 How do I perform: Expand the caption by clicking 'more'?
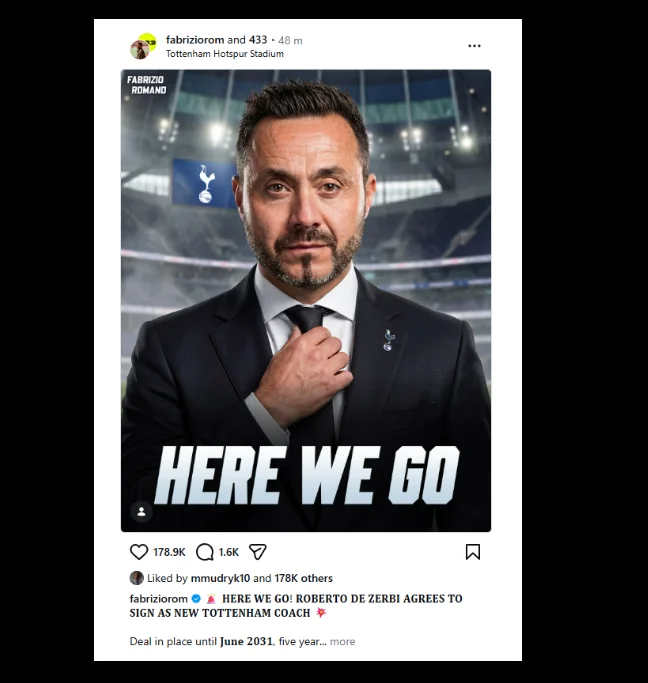point(342,641)
